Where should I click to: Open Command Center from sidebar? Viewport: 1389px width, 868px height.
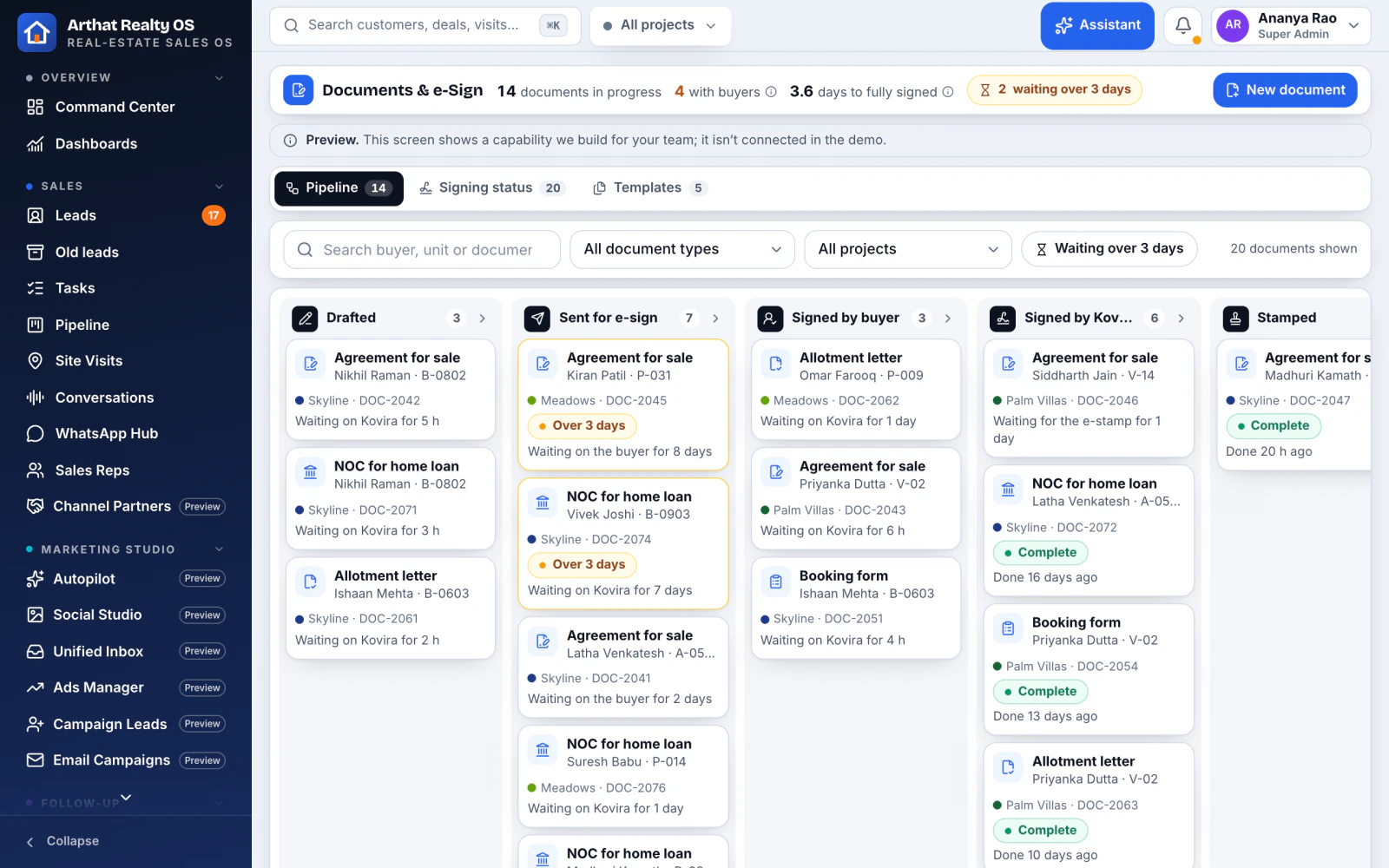tap(126, 107)
